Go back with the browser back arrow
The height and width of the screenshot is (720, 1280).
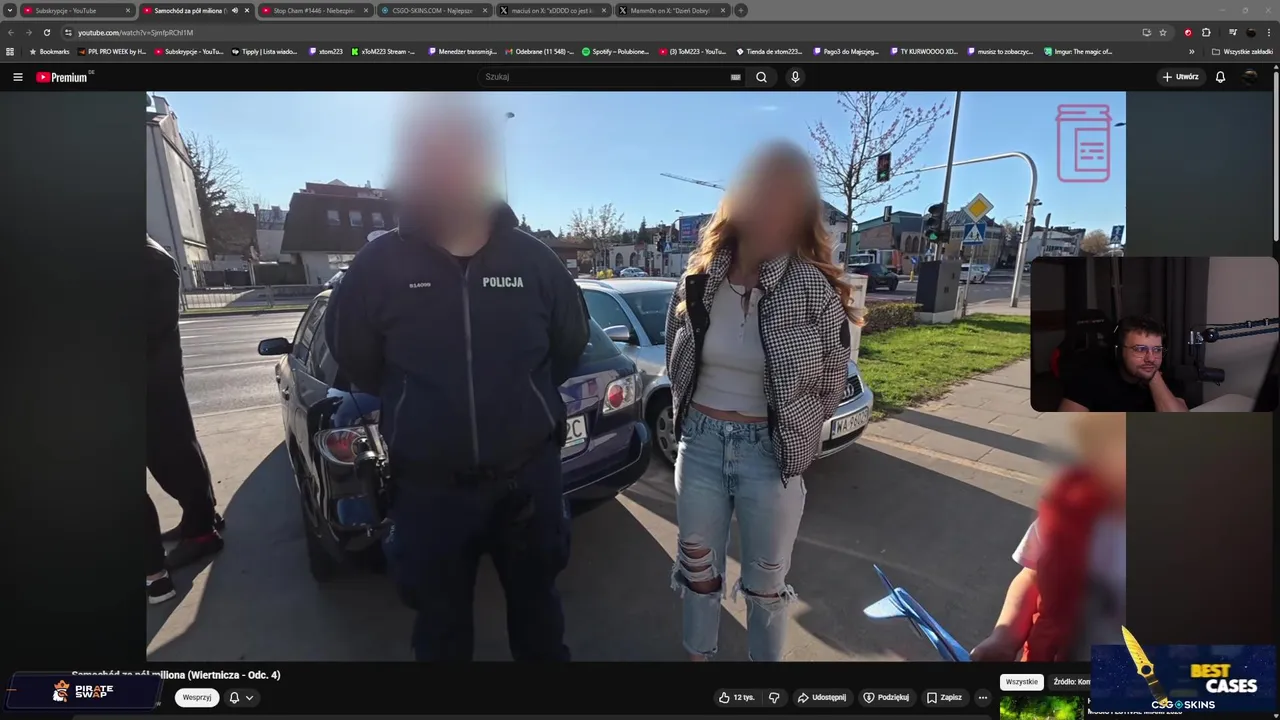pos(10,32)
